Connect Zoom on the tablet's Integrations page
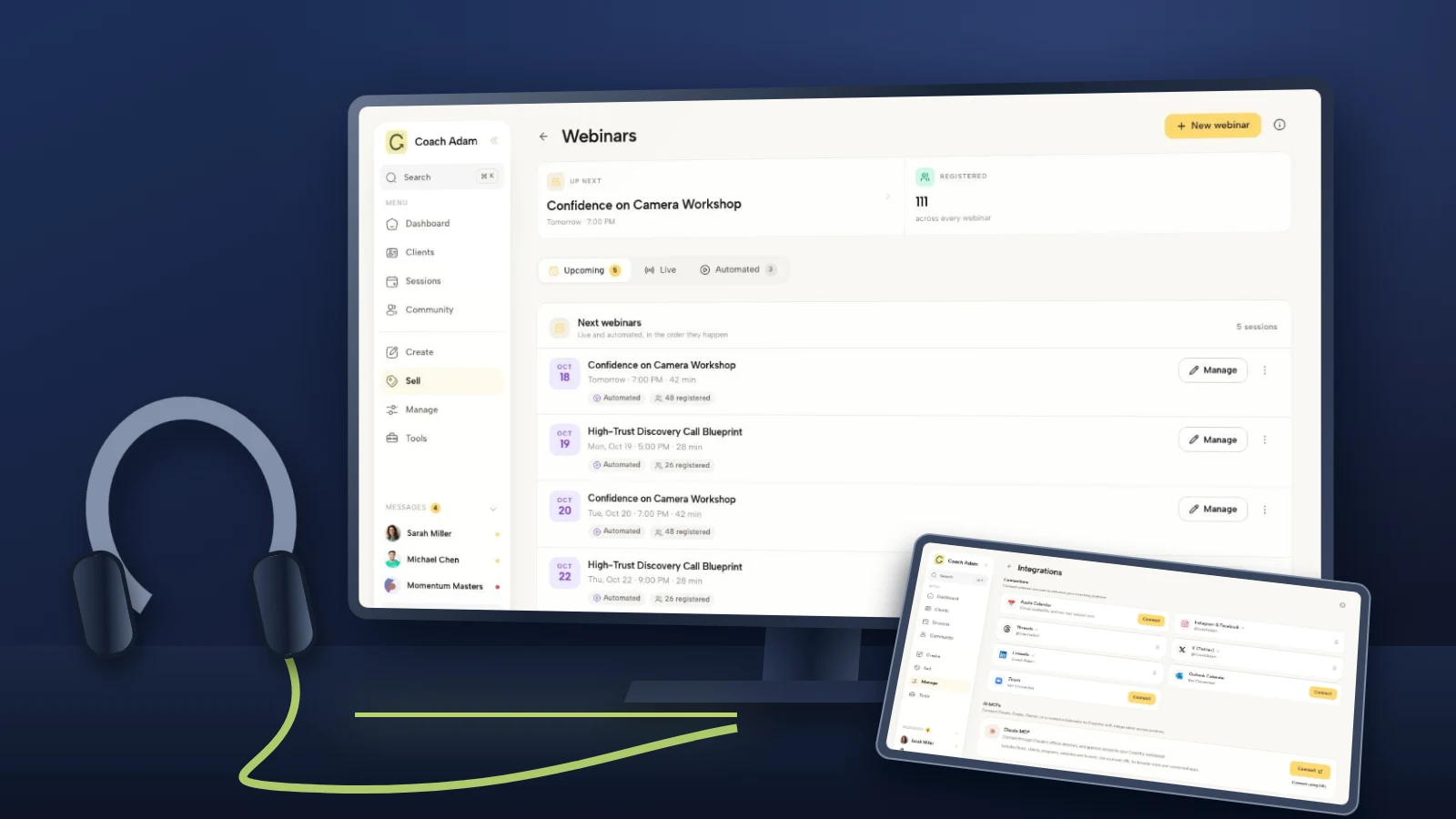This screenshot has width=1456, height=819. click(x=1141, y=698)
